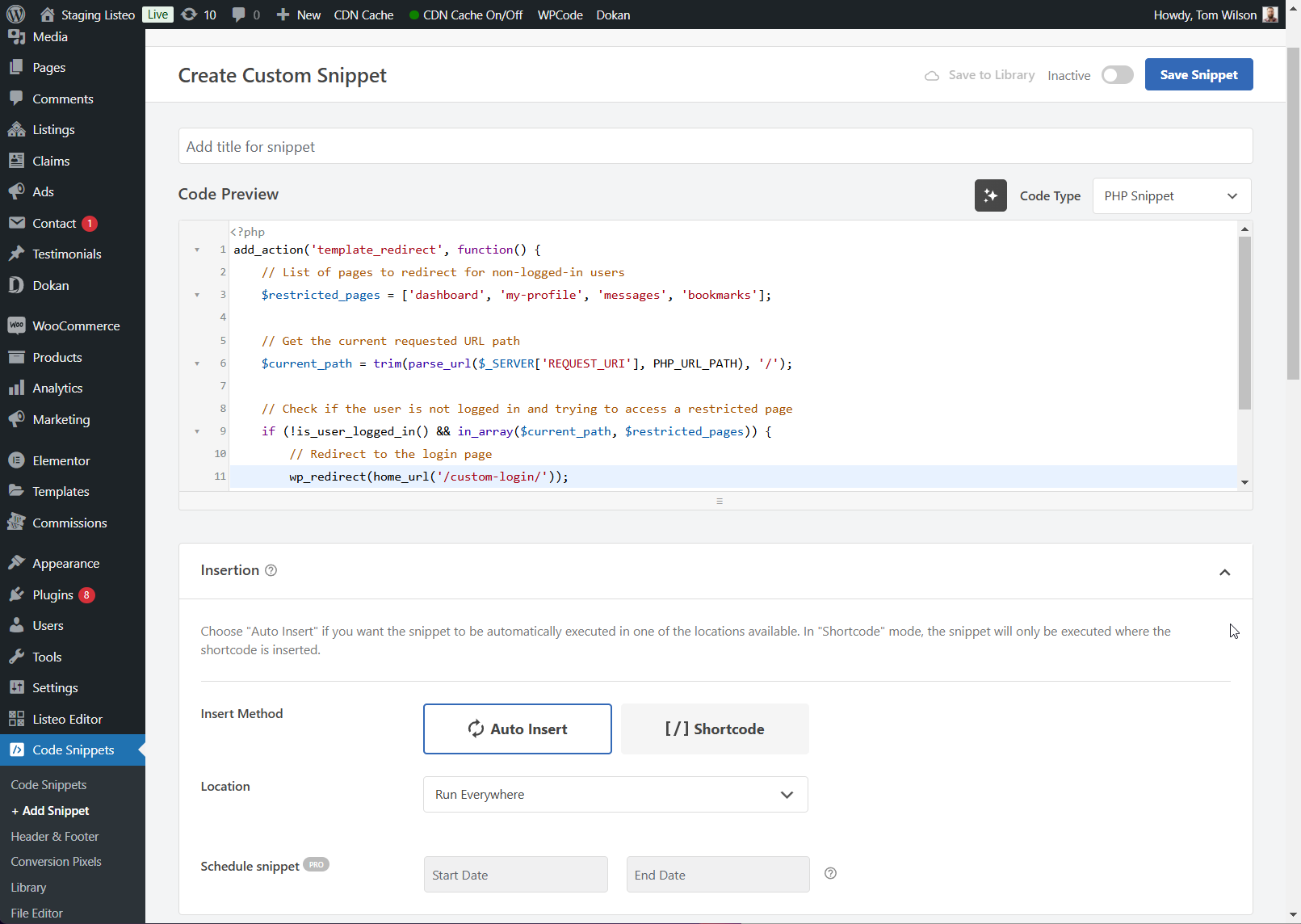The height and width of the screenshot is (924, 1301).
Task: Toggle the snippet Inactive switch on
Action: pyautogui.click(x=1117, y=75)
